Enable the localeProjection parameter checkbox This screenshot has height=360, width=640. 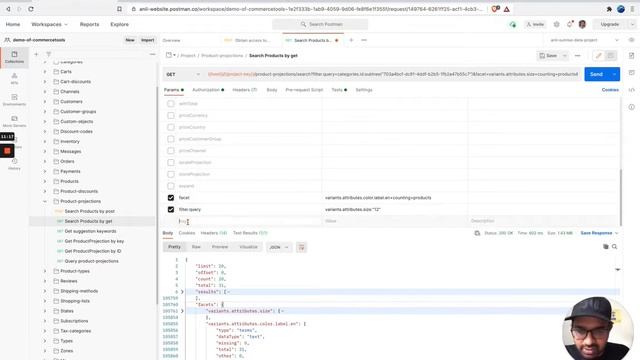[x=171, y=162]
